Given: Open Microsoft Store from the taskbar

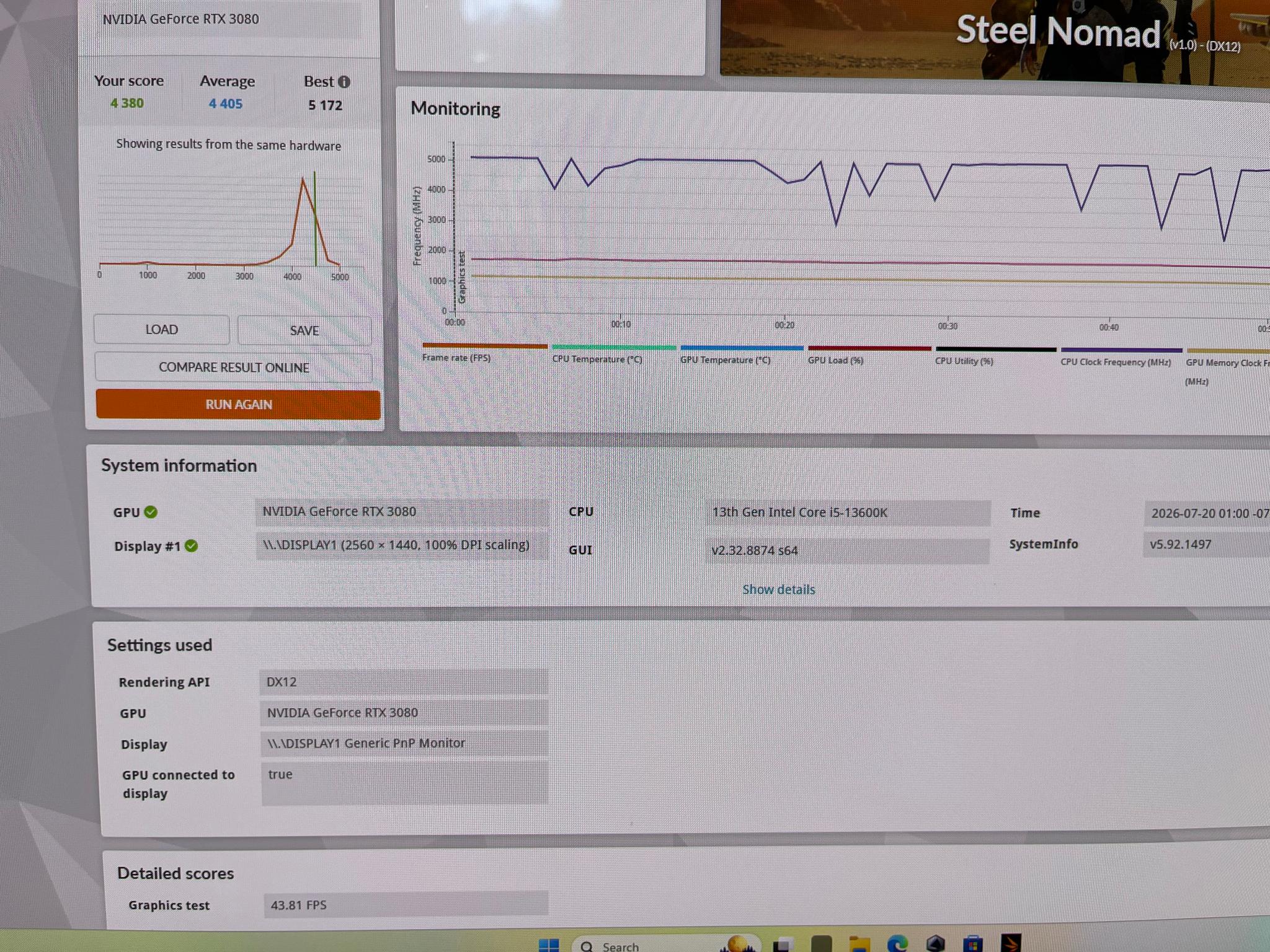Looking at the screenshot, I should coord(973,945).
